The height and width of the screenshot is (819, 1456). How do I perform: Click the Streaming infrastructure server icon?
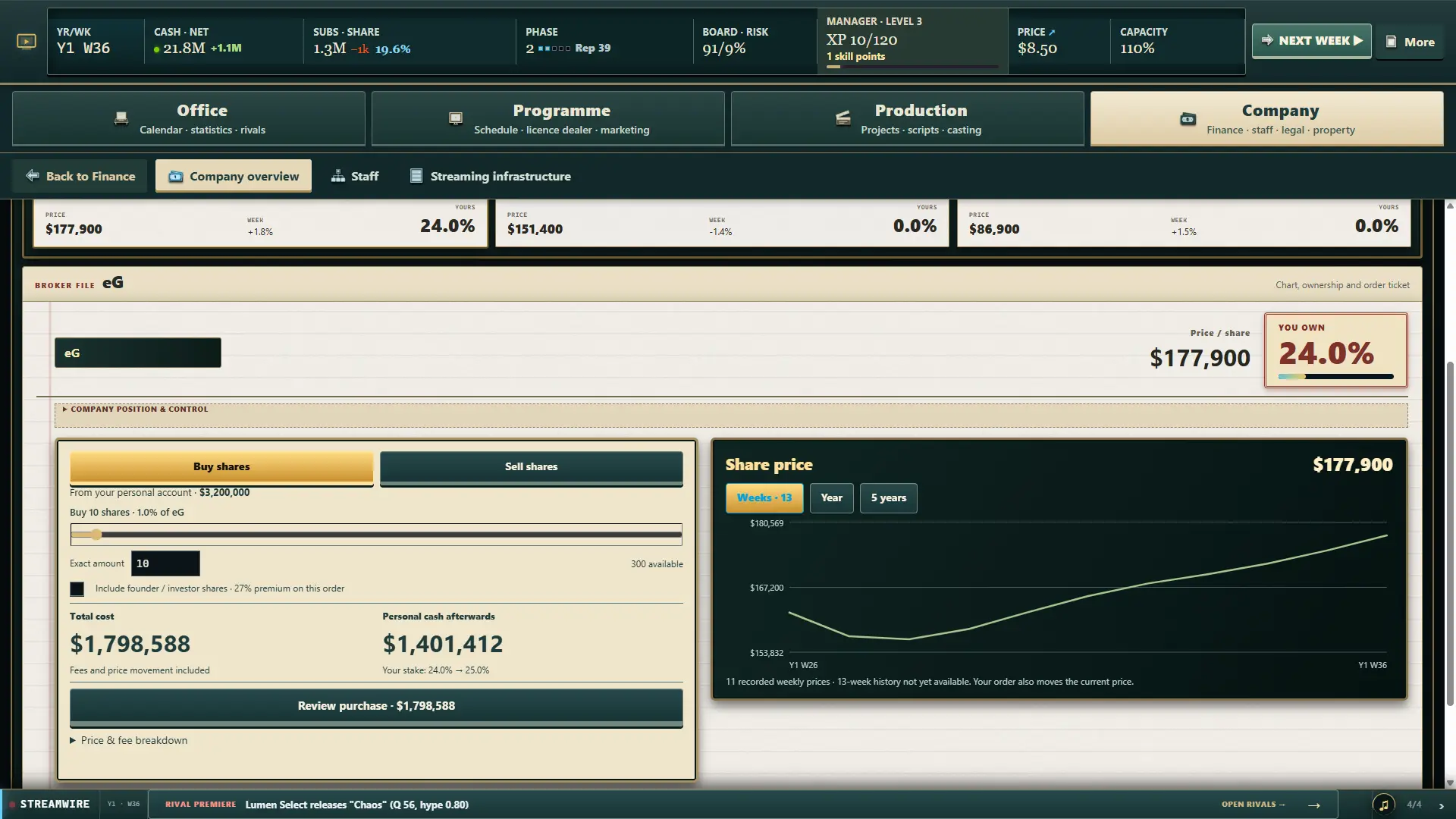tap(416, 176)
